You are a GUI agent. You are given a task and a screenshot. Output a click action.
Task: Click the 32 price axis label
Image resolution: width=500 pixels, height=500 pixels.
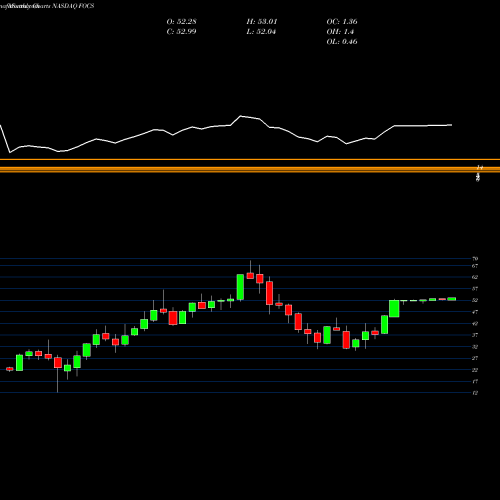point(475,347)
